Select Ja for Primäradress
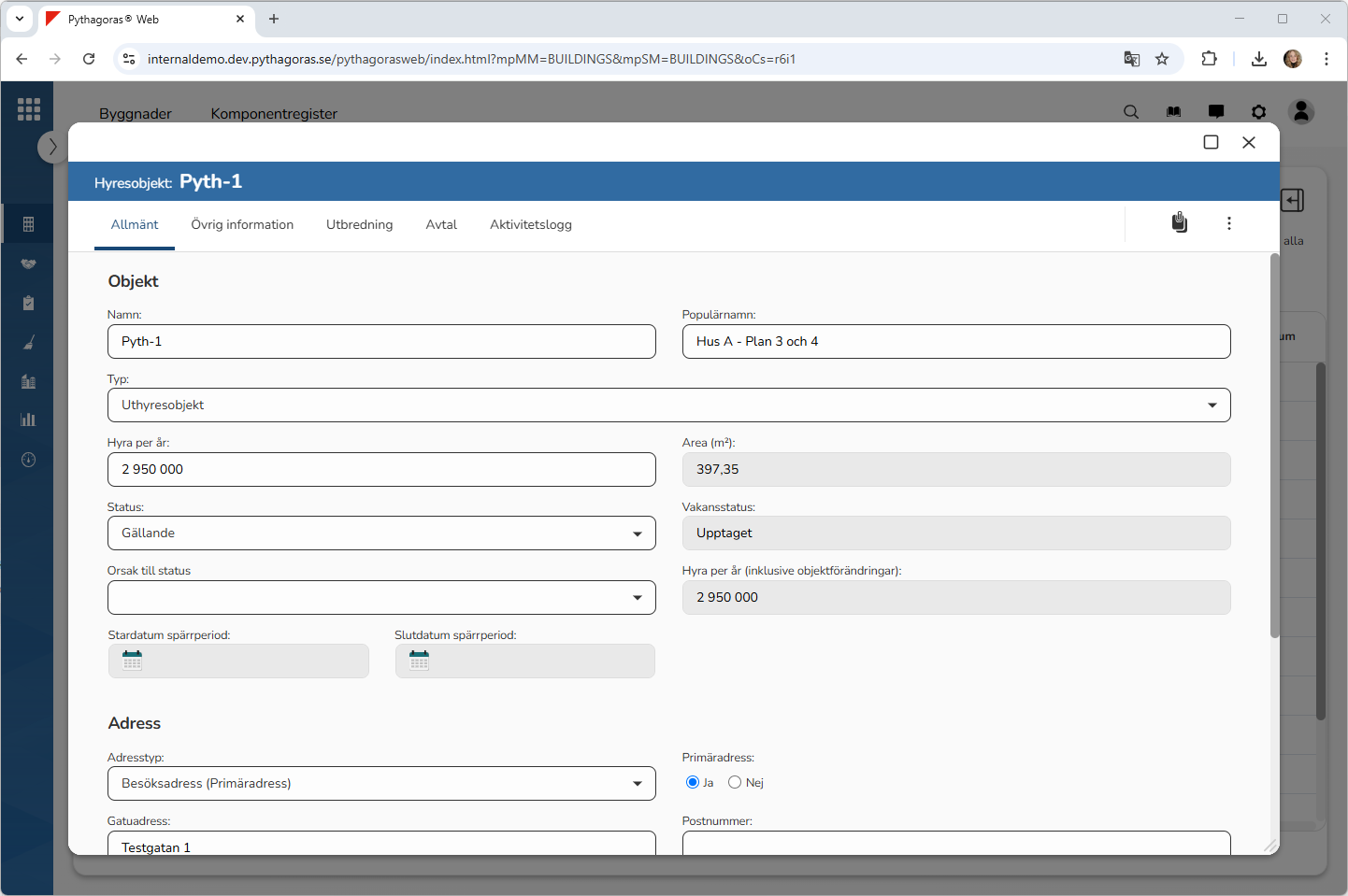The height and width of the screenshot is (896, 1348). click(693, 782)
